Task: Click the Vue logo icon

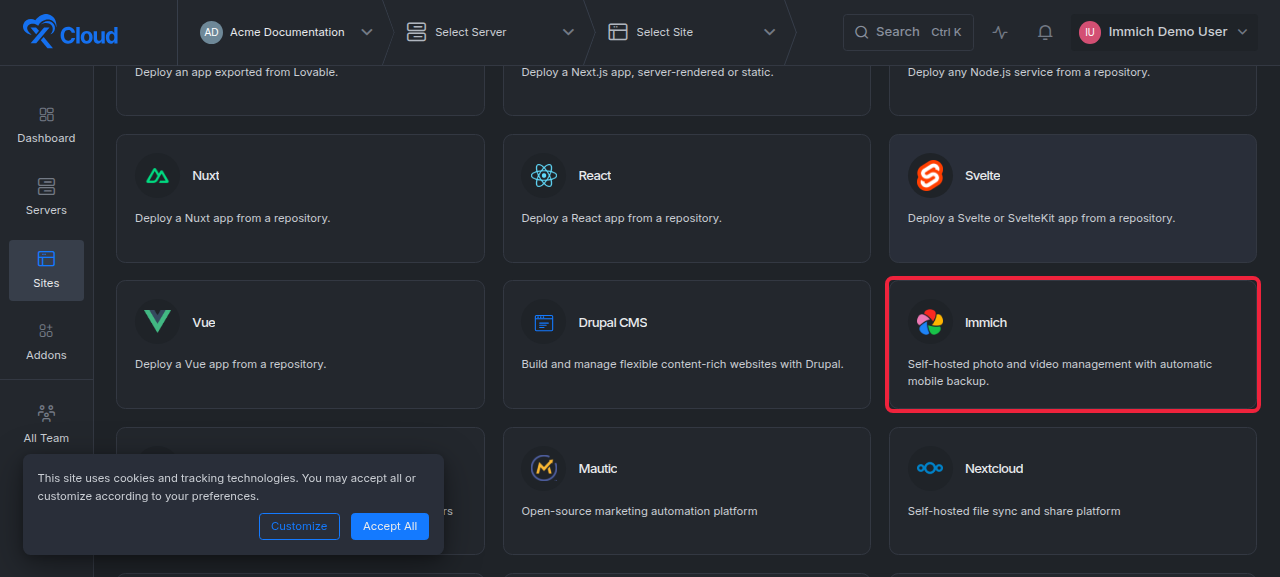Action: point(158,322)
